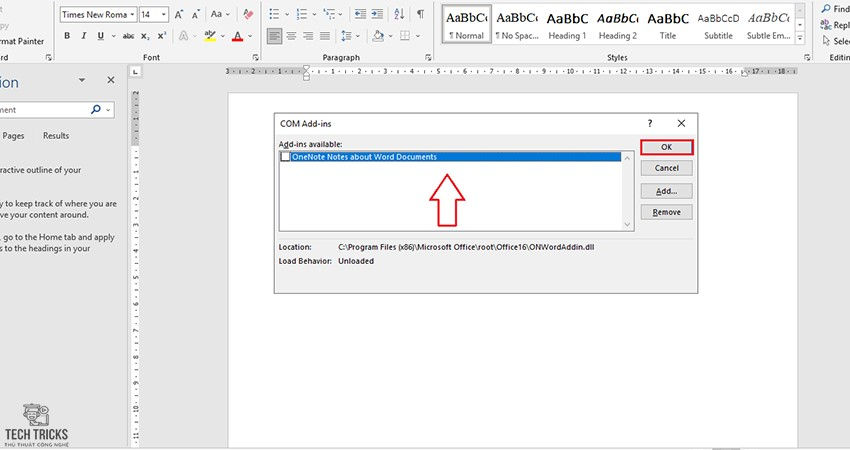The width and height of the screenshot is (850, 450).
Task: Decrease font size with Shrink Font
Action: pyautogui.click(x=195, y=15)
